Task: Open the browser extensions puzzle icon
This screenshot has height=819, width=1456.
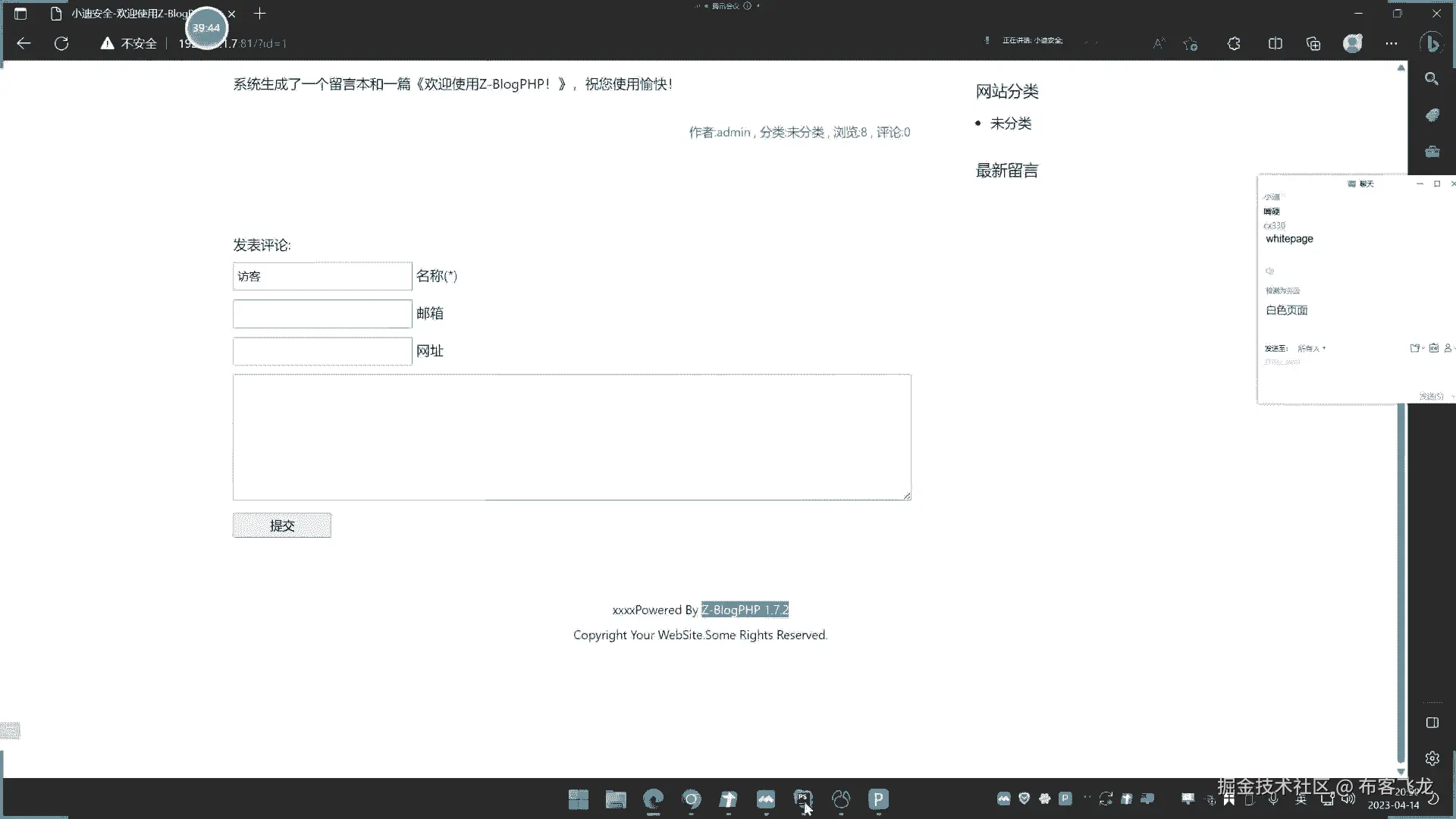Action: [1234, 43]
